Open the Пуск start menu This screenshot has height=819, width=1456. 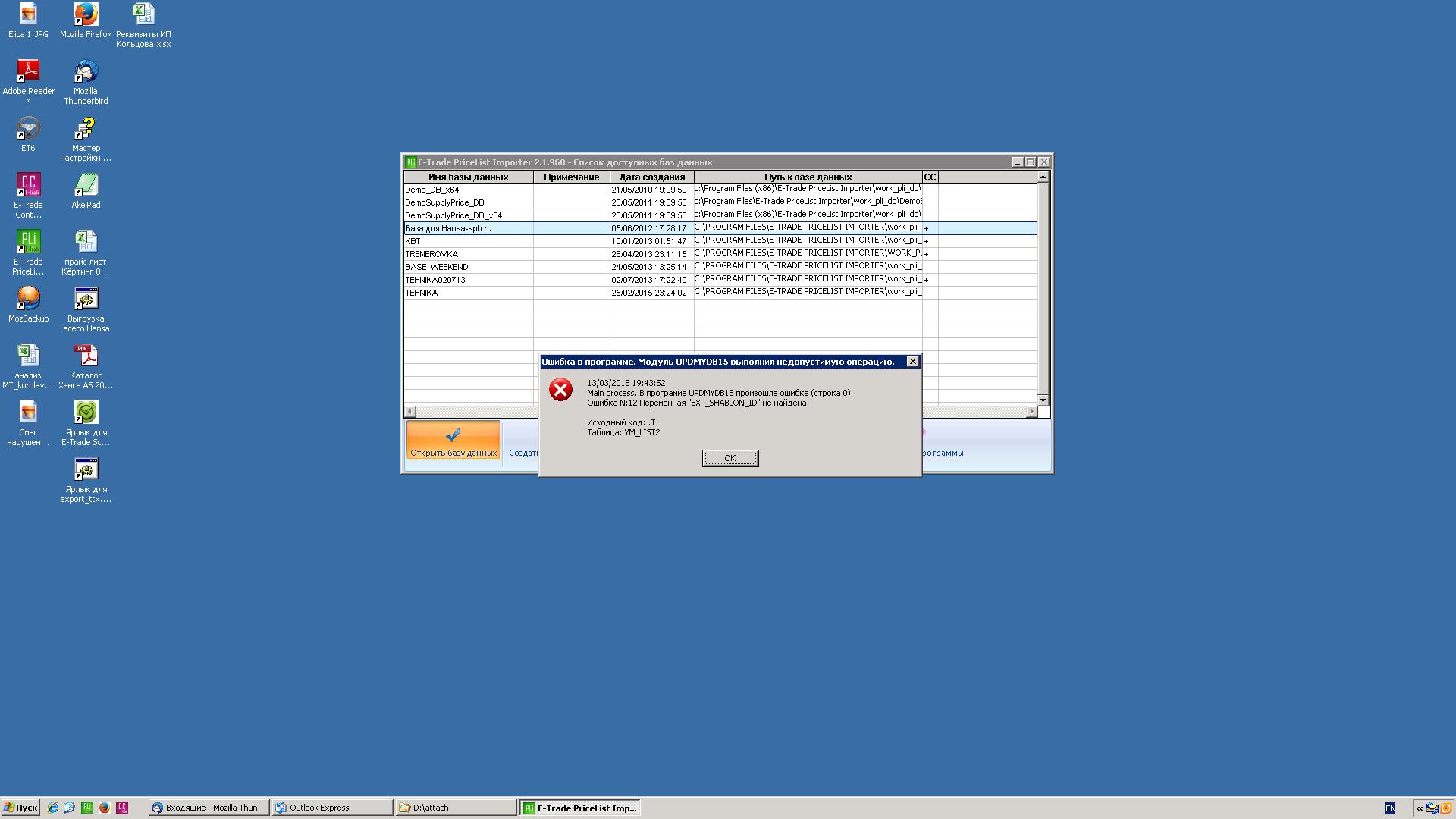(20, 808)
